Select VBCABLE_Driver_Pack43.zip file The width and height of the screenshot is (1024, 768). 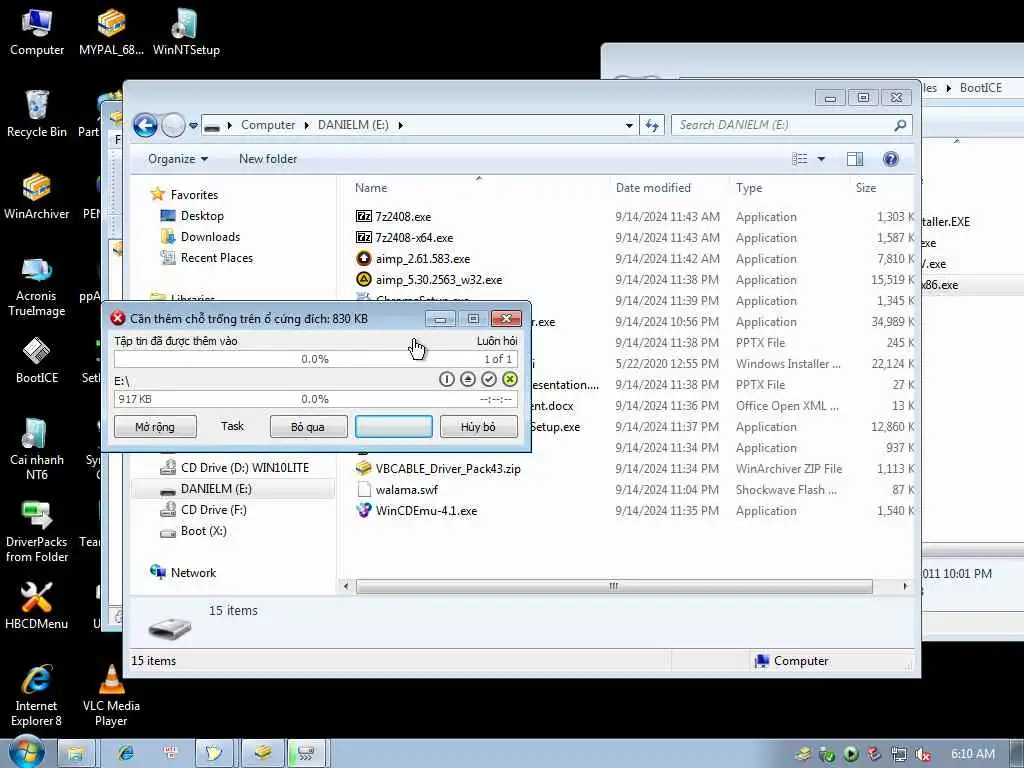(448, 468)
